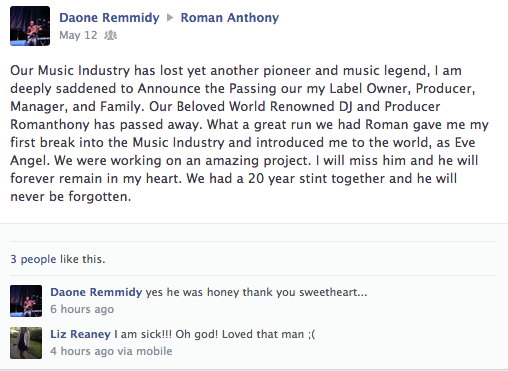Show the 3 people who like this

(33, 259)
